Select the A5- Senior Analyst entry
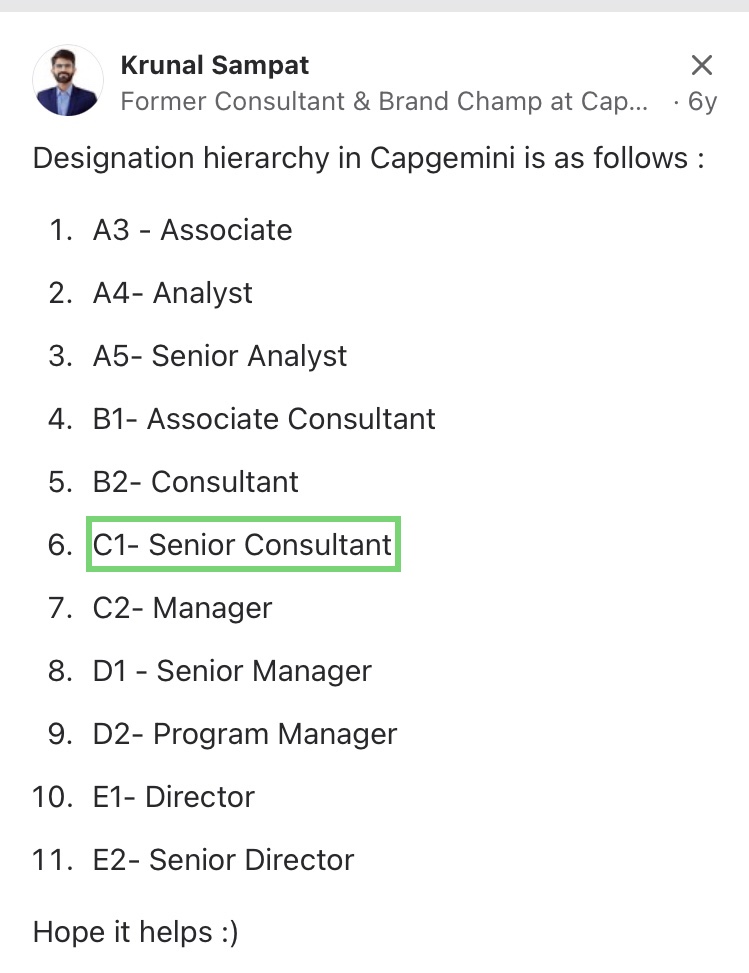This screenshot has width=749, height=973. [219, 356]
